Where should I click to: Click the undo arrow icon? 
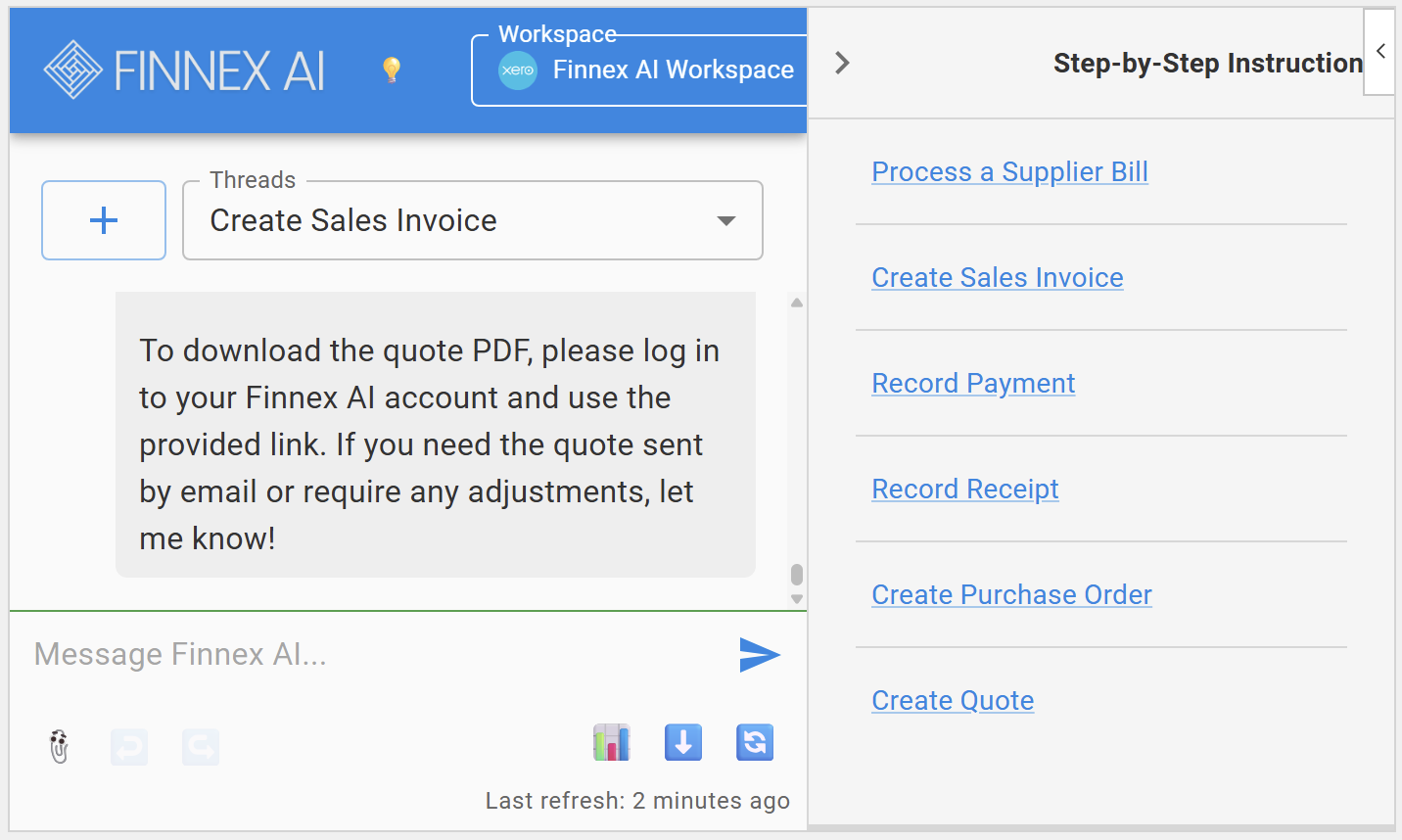tap(129, 747)
